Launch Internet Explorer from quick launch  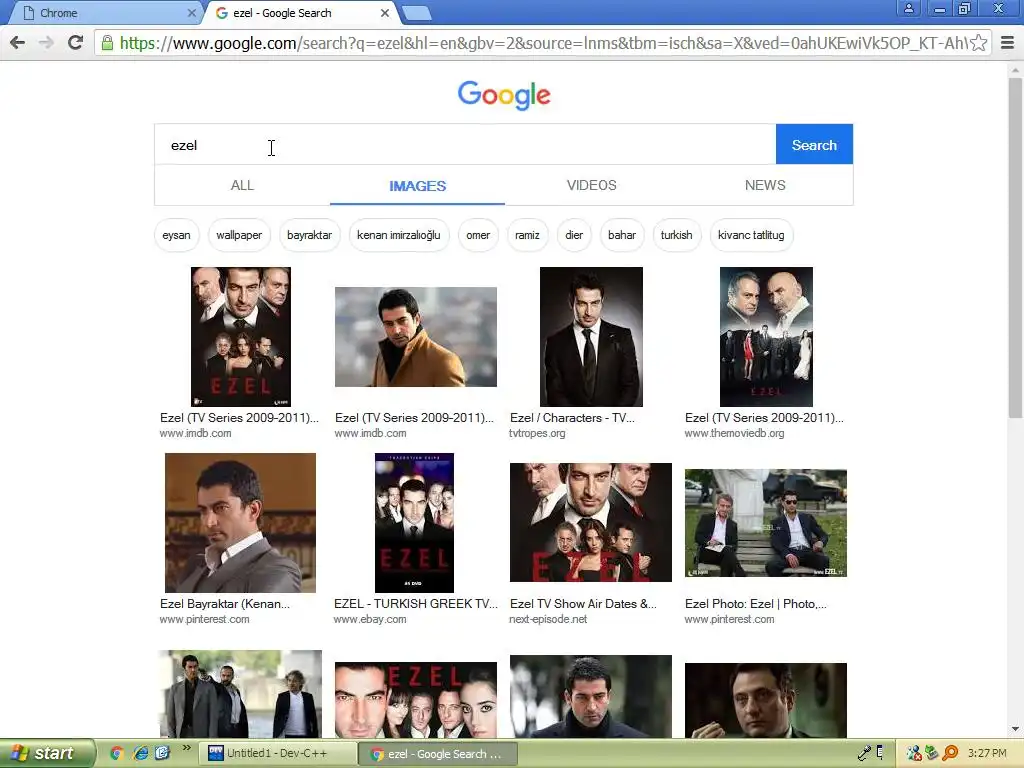coord(140,754)
